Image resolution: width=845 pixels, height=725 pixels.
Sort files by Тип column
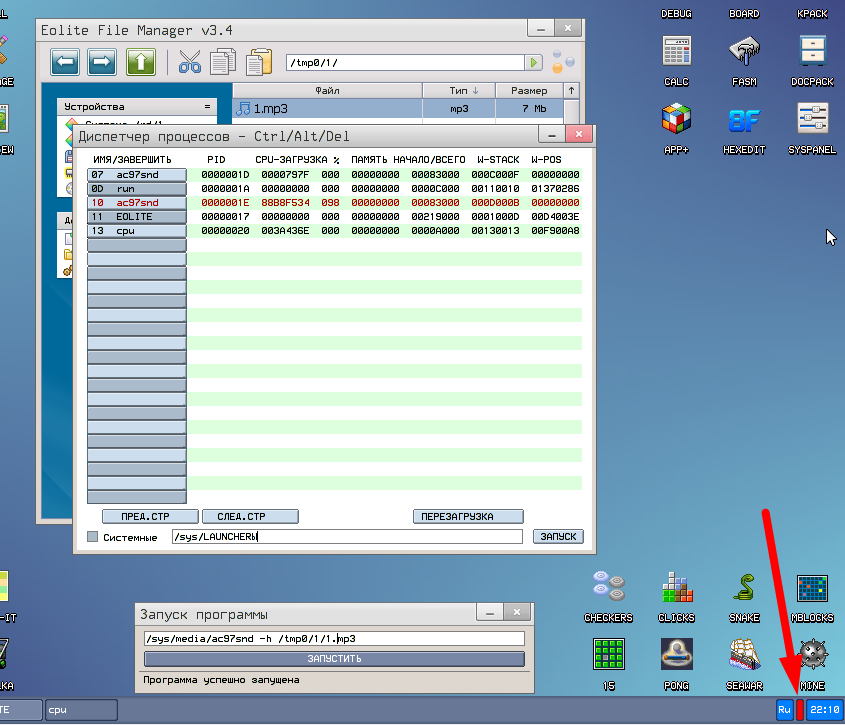[x=459, y=91]
